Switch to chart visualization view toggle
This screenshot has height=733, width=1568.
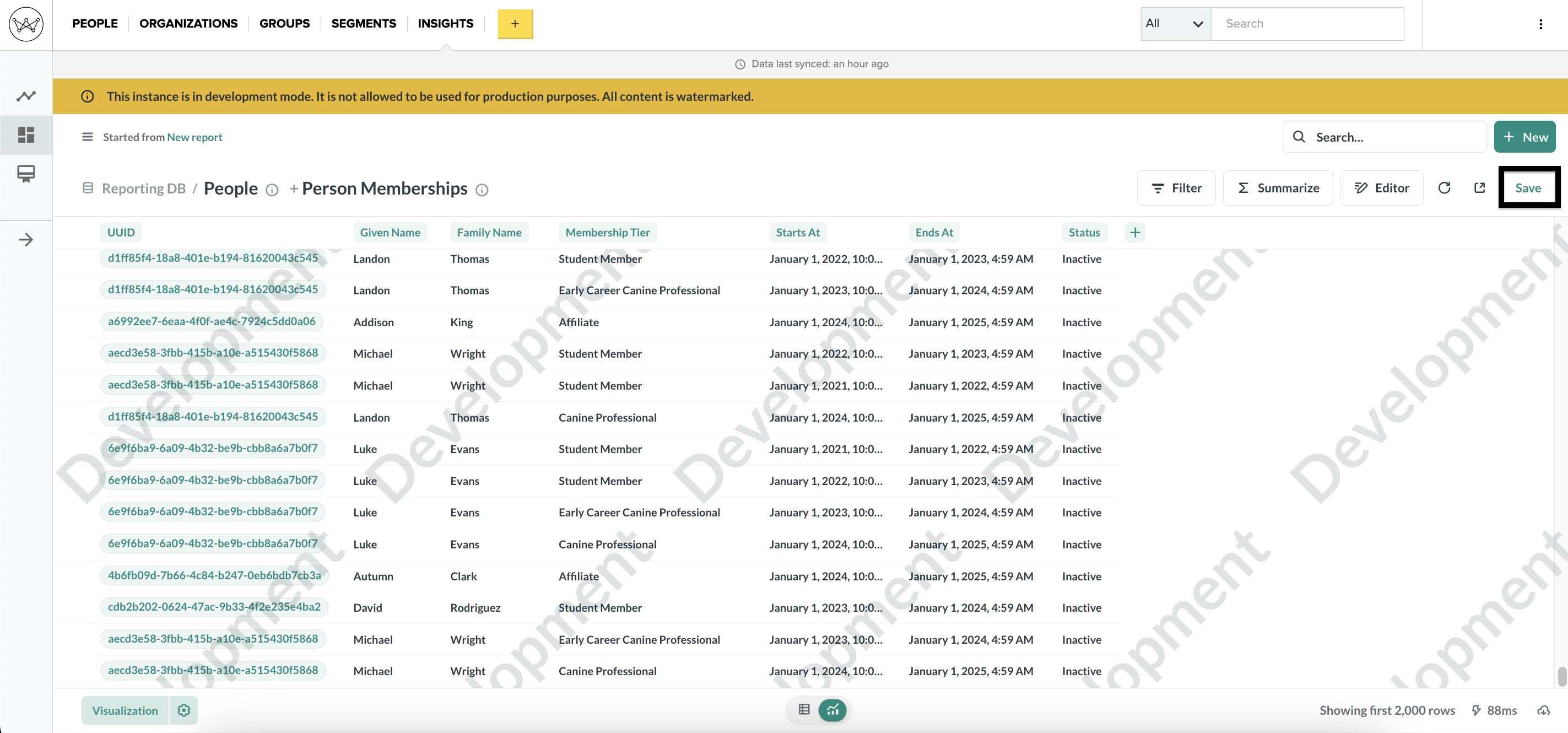832,710
